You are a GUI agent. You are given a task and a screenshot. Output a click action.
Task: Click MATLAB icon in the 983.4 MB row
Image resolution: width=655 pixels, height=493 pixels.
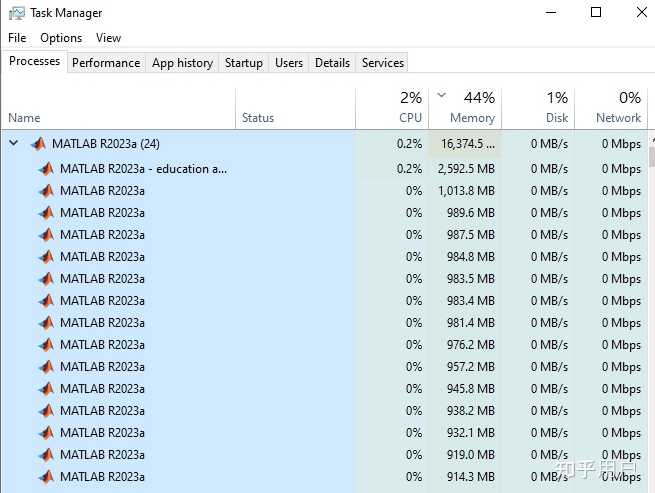46,301
